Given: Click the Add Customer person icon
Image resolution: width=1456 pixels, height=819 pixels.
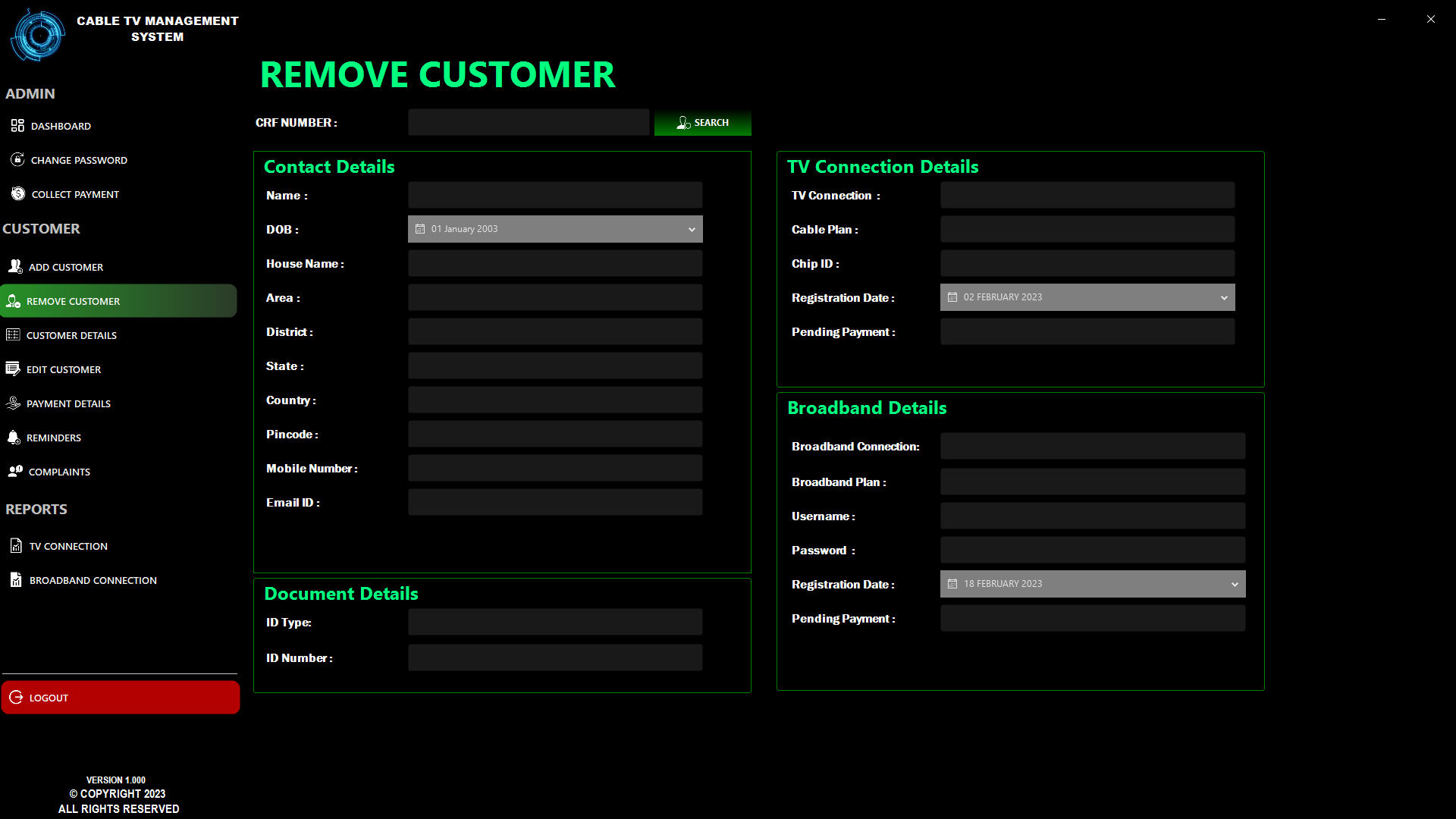Looking at the screenshot, I should point(15,266).
